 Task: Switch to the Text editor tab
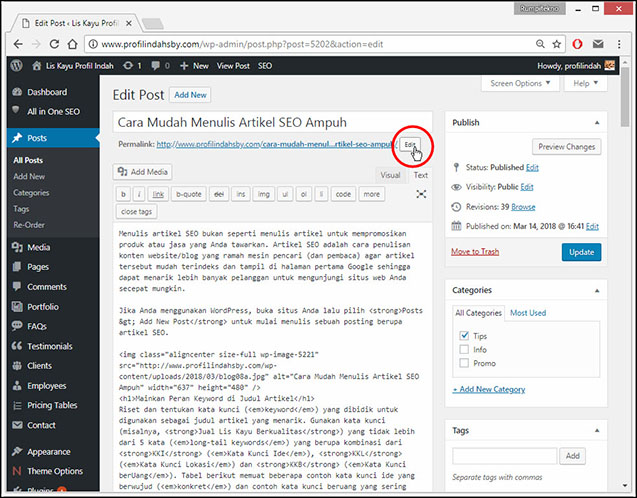click(420, 175)
